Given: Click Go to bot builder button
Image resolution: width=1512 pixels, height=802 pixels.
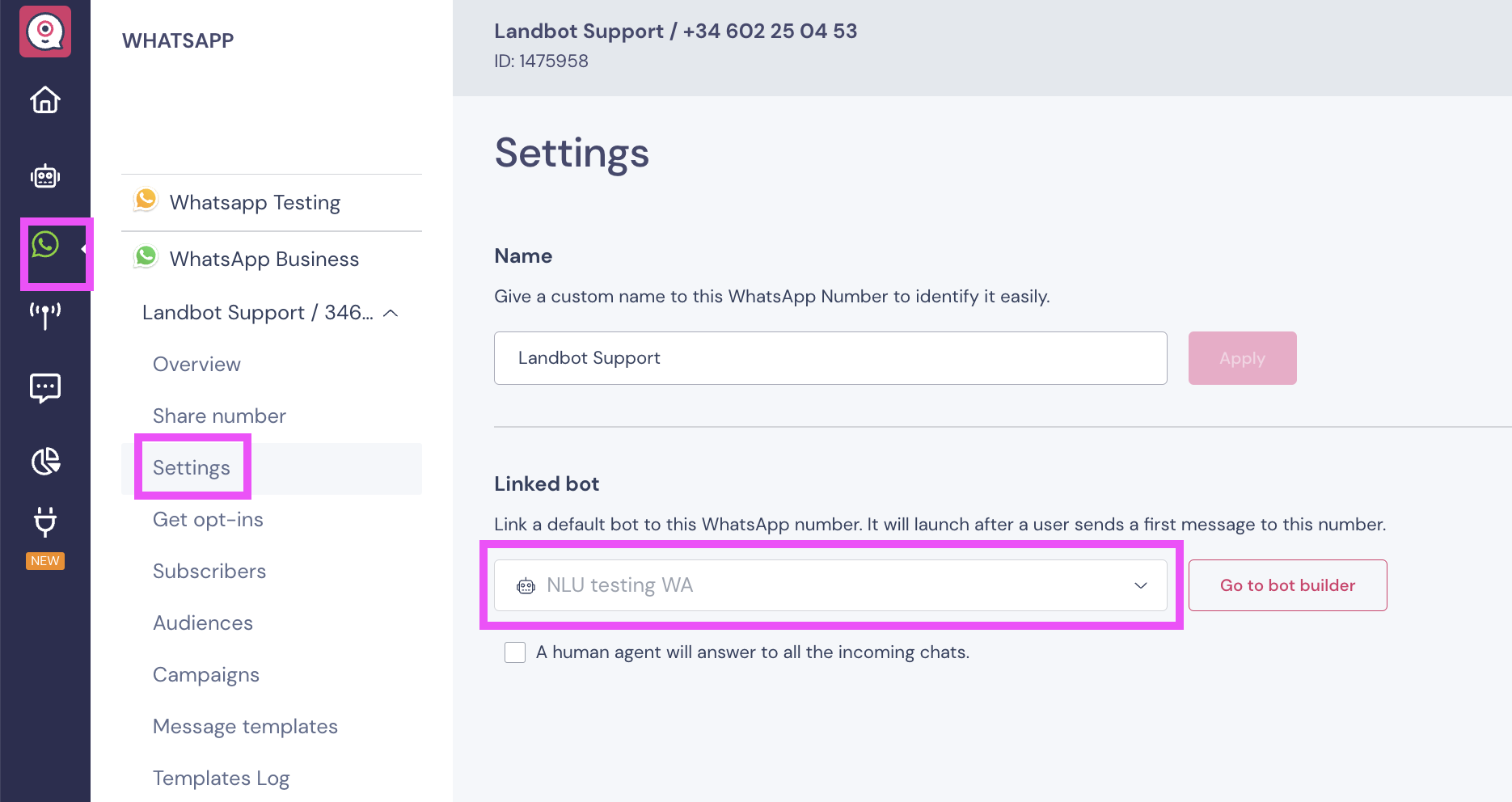Looking at the screenshot, I should [1287, 585].
